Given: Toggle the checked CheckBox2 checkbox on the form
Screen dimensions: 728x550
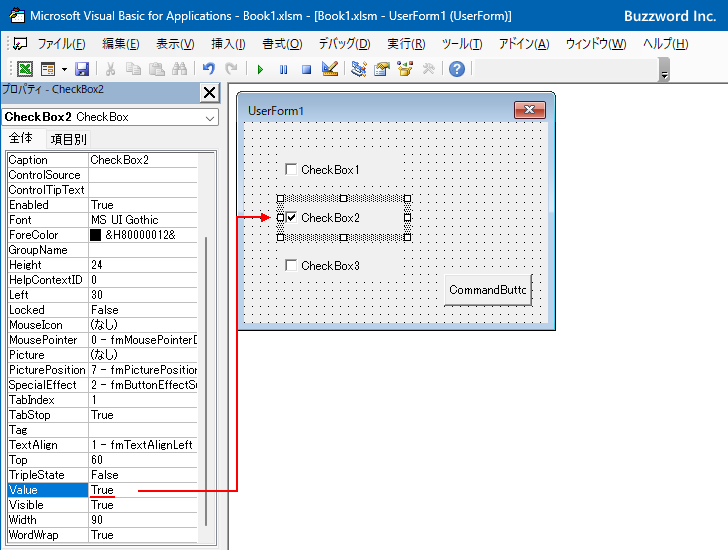Looking at the screenshot, I should (291, 217).
